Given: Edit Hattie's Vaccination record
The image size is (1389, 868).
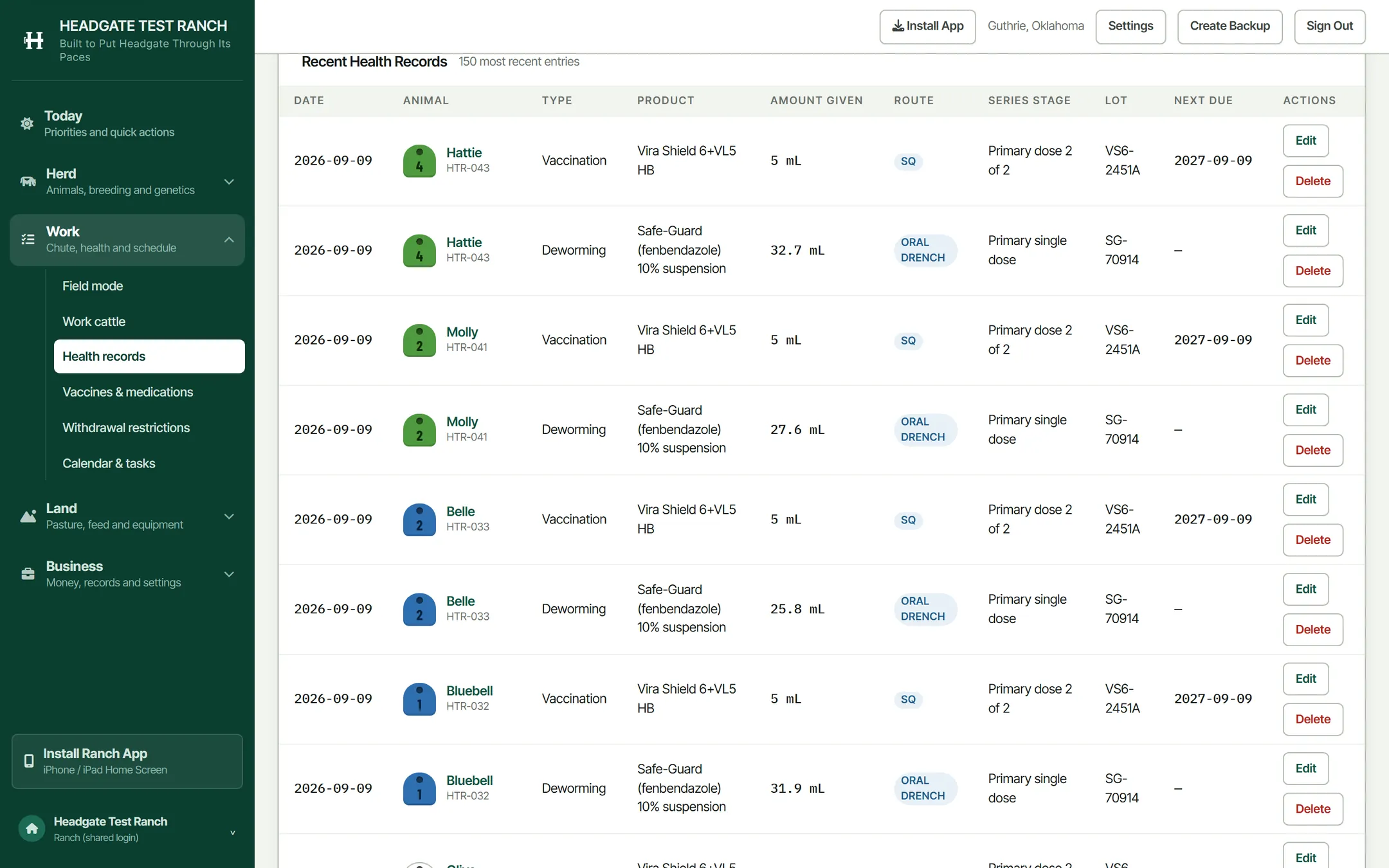Looking at the screenshot, I should pos(1305,141).
